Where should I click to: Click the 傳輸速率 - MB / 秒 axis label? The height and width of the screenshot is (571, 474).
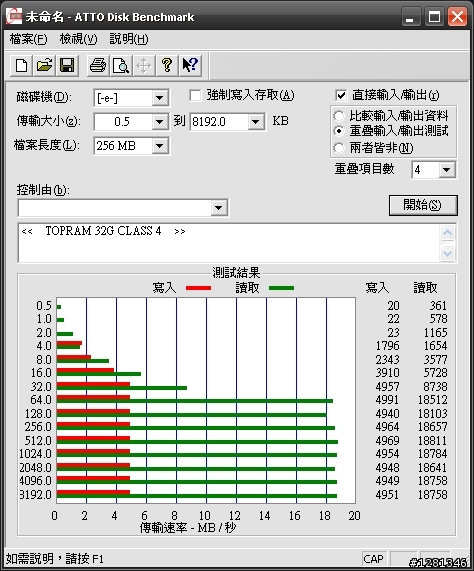pos(188,528)
